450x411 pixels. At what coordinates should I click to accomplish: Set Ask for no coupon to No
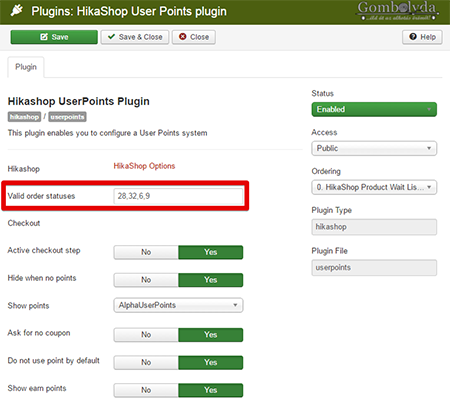[146, 335]
